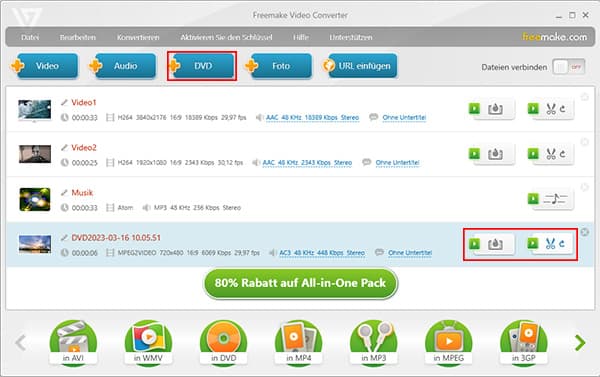
Task: Remove the DVD2023-03-16 row with its X
Action: click(x=584, y=232)
